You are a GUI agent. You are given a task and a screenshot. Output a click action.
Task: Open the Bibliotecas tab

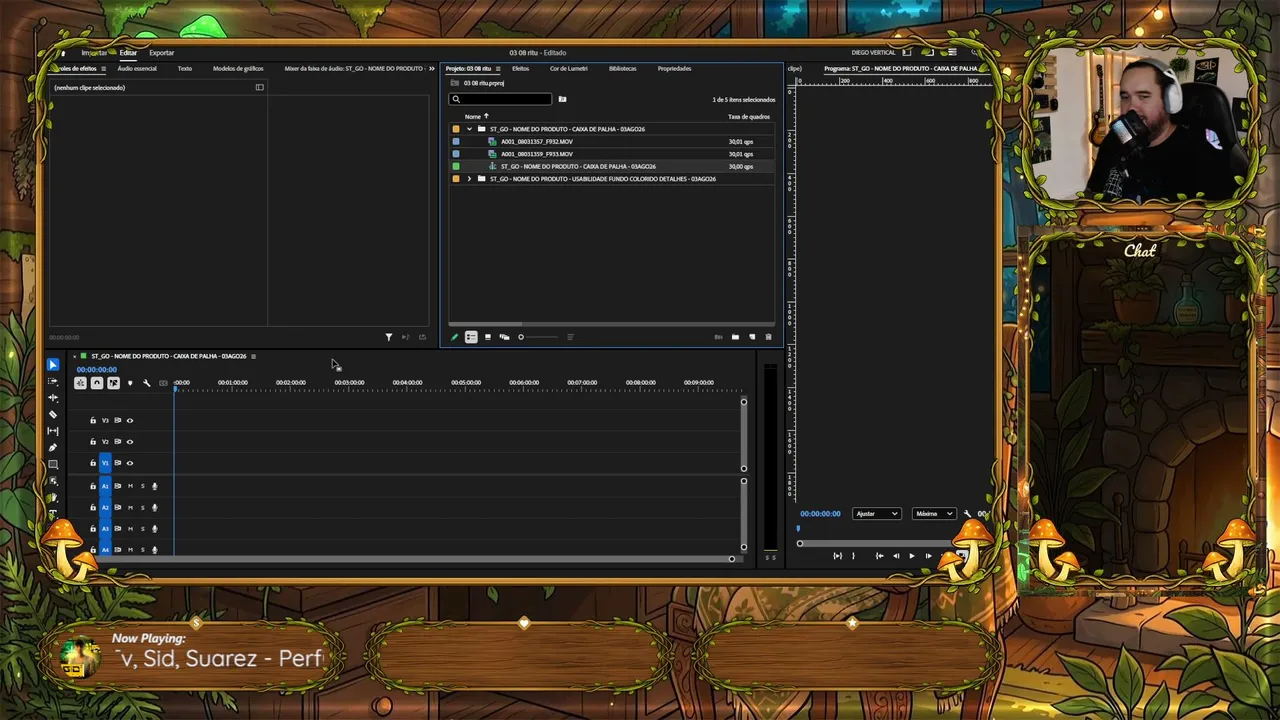pyautogui.click(x=622, y=69)
